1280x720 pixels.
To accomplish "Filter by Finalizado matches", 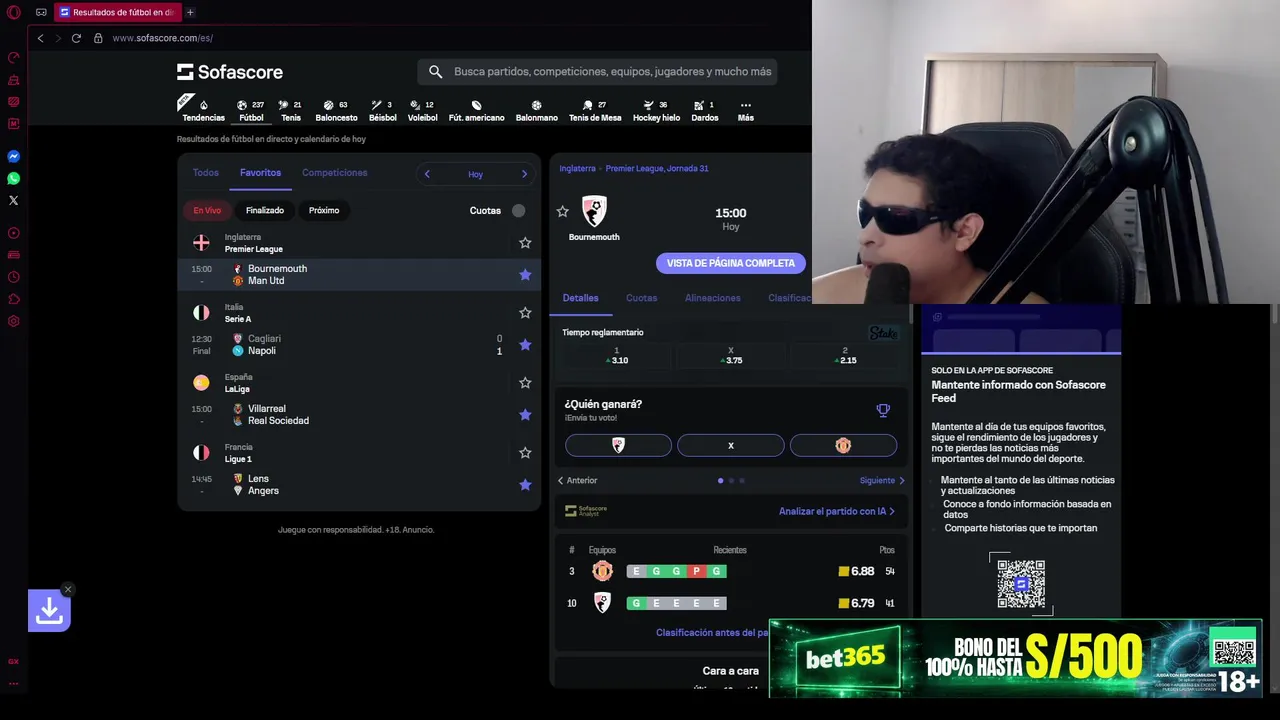I will pos(265,210).
